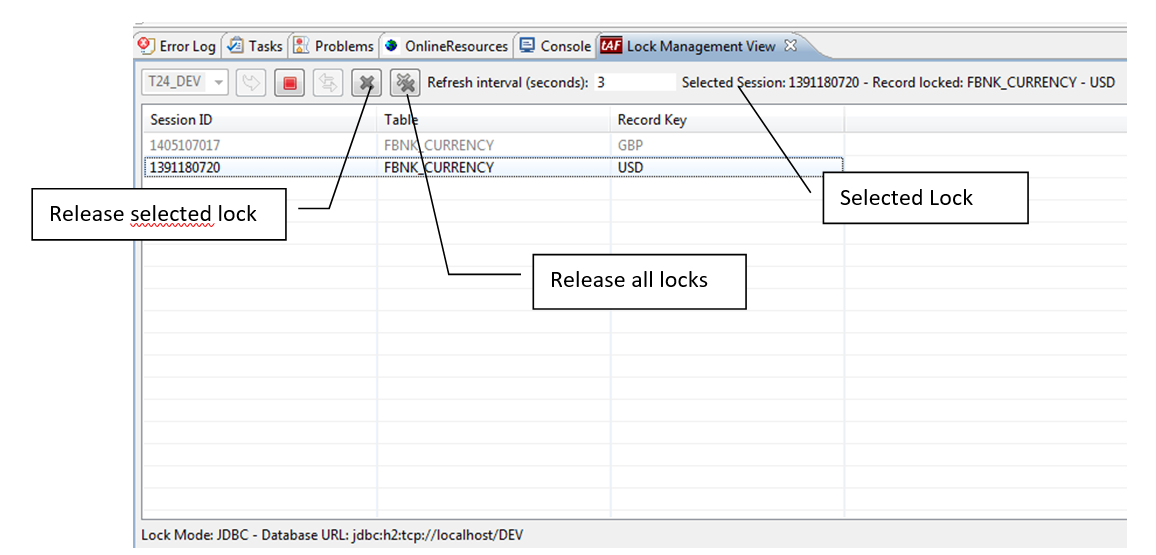
Task: Switch to the Error Log tab
Action: coord(177,46)
